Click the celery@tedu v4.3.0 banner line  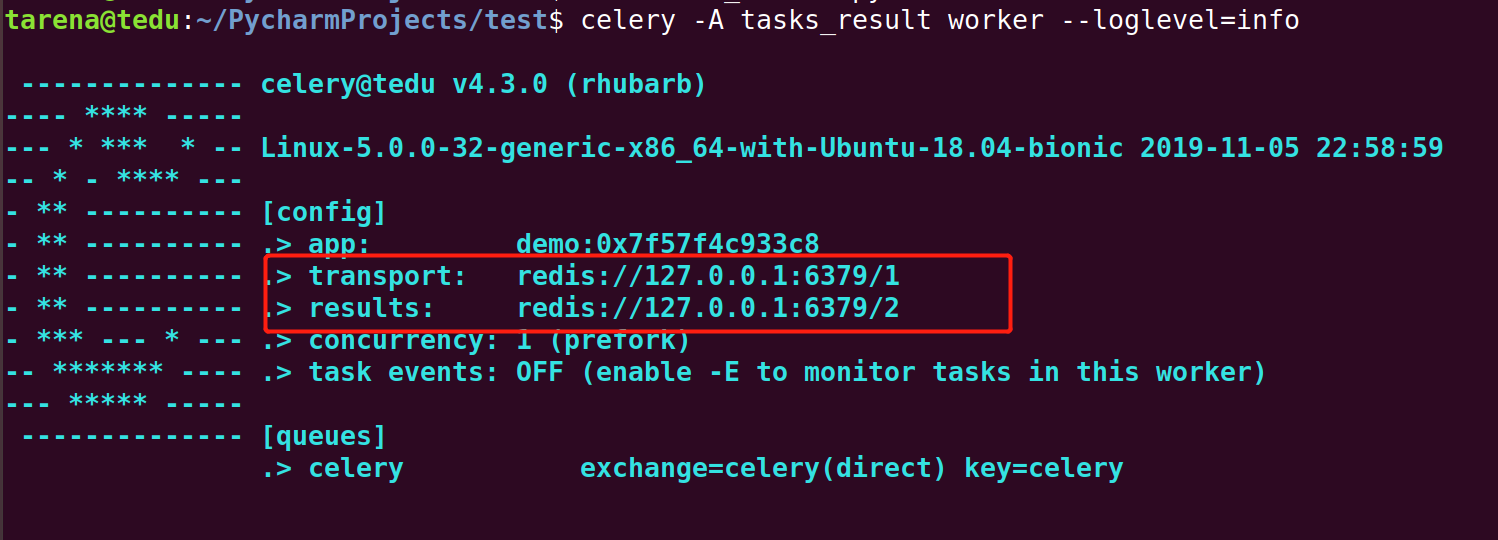tap(484, 84)
